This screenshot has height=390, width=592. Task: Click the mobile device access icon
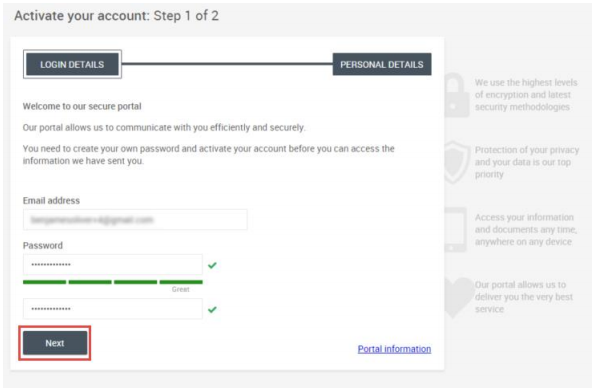coord(456,230)
